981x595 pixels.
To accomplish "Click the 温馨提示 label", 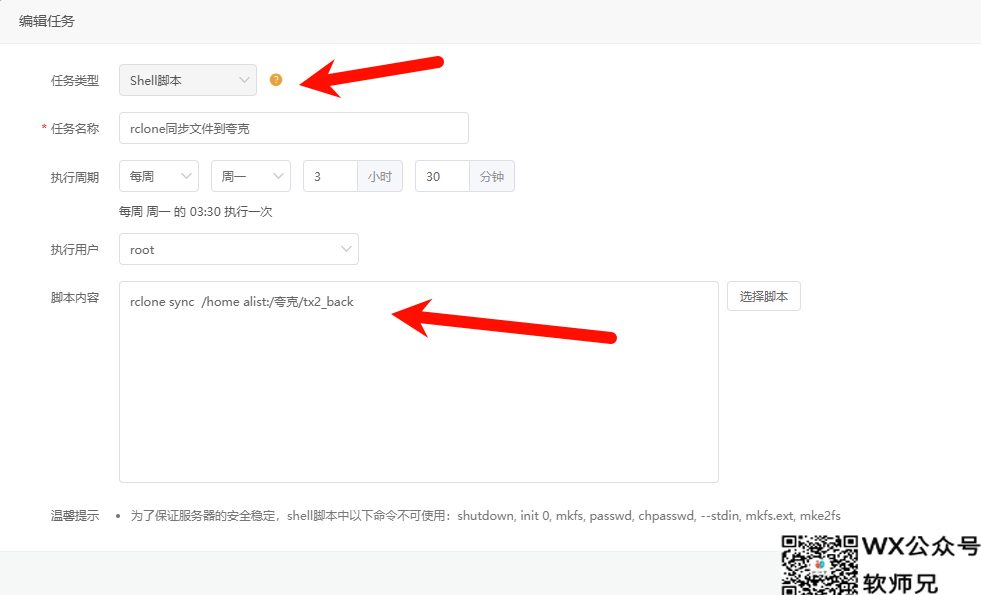I will pyautogui.click(x=74, y=516).
